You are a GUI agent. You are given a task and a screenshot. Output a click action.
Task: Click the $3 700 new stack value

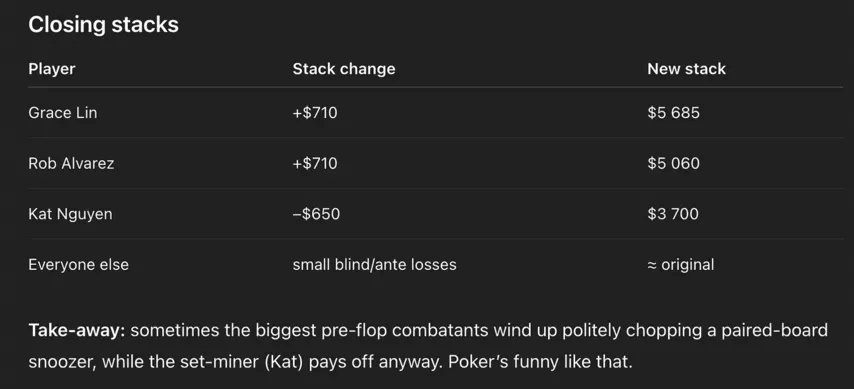pos(673,214)
